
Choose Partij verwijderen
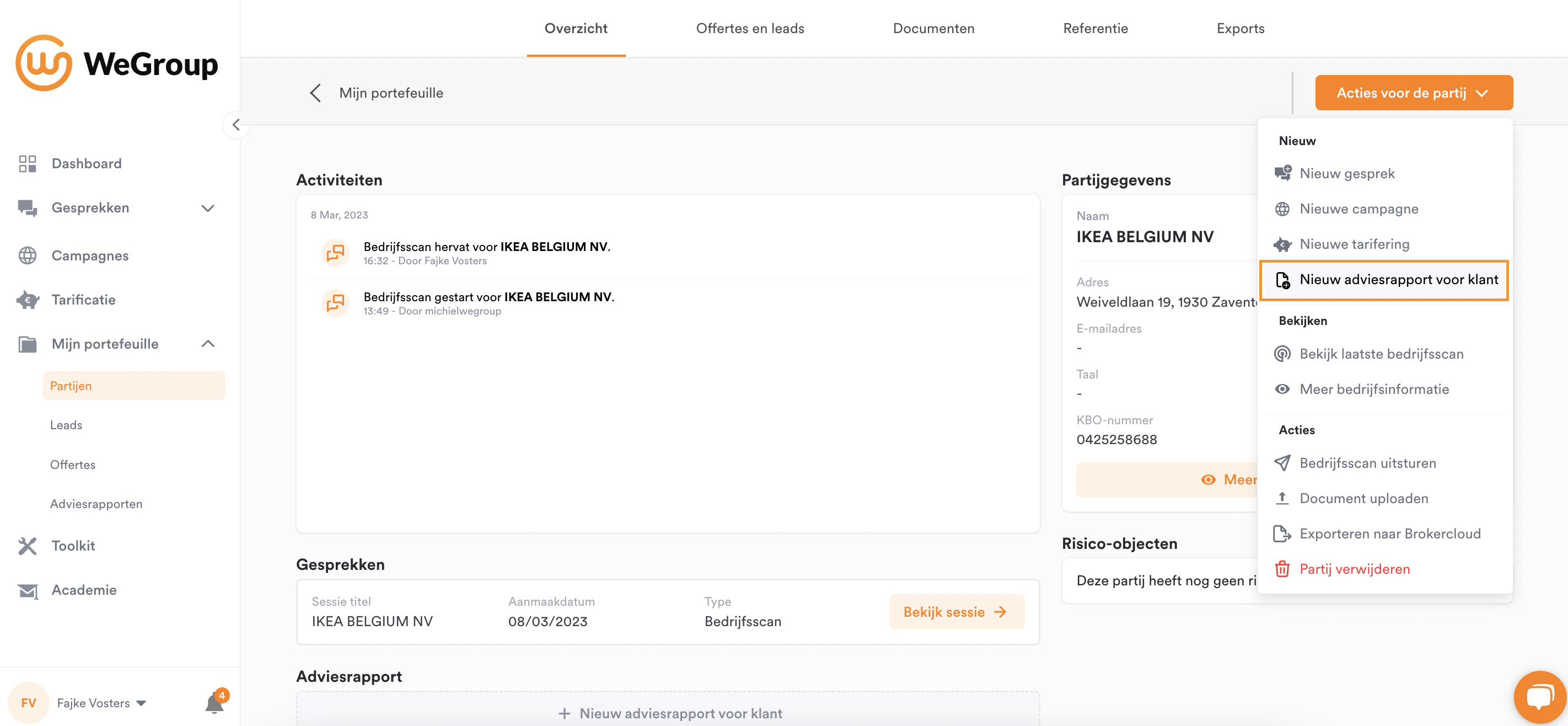pyautogui.click(x=1384, y=569)
